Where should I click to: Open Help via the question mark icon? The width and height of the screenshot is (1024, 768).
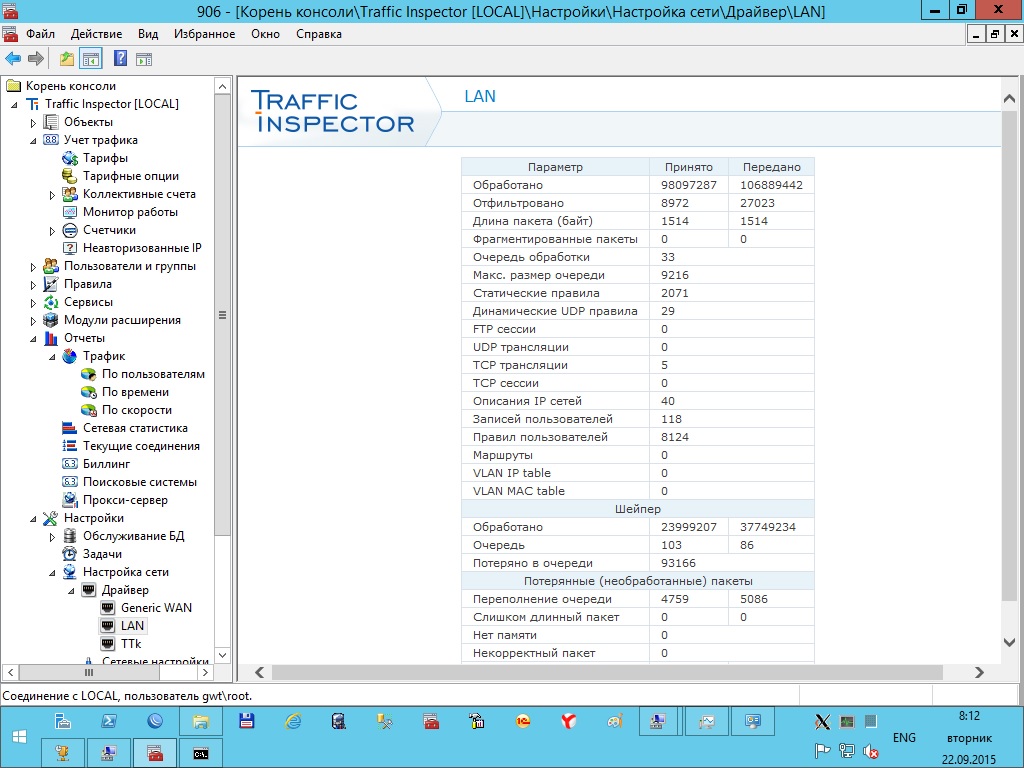tap(121, 59)
